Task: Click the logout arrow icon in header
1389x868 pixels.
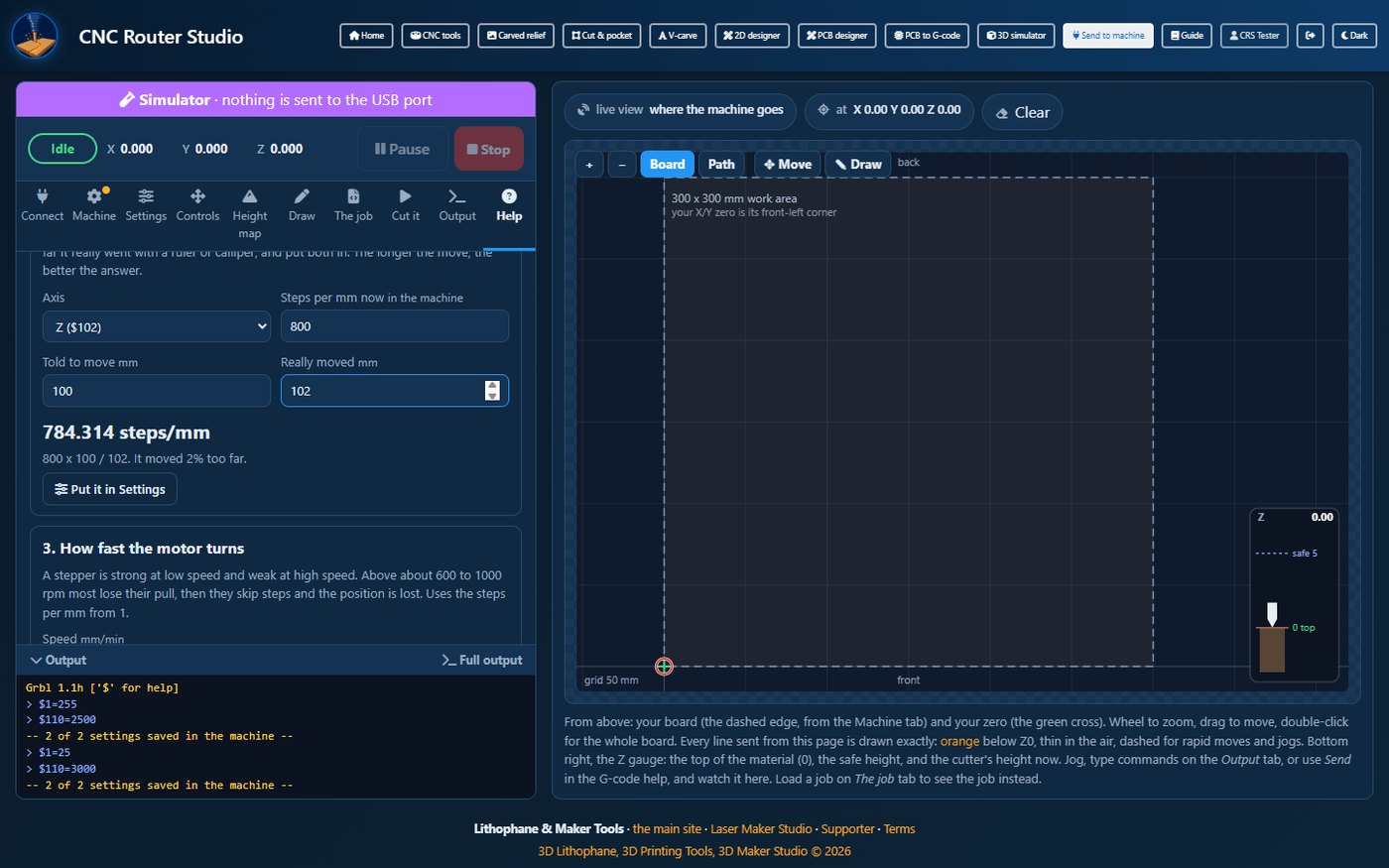Action: (x=1311, y=36)
